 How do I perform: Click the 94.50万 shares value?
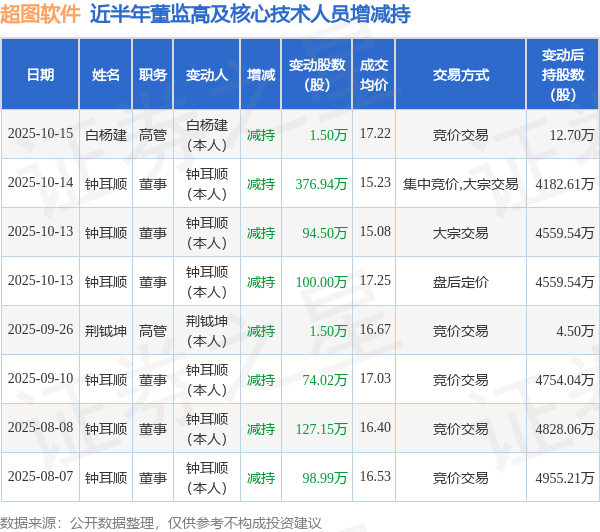(x=324, y=233)
